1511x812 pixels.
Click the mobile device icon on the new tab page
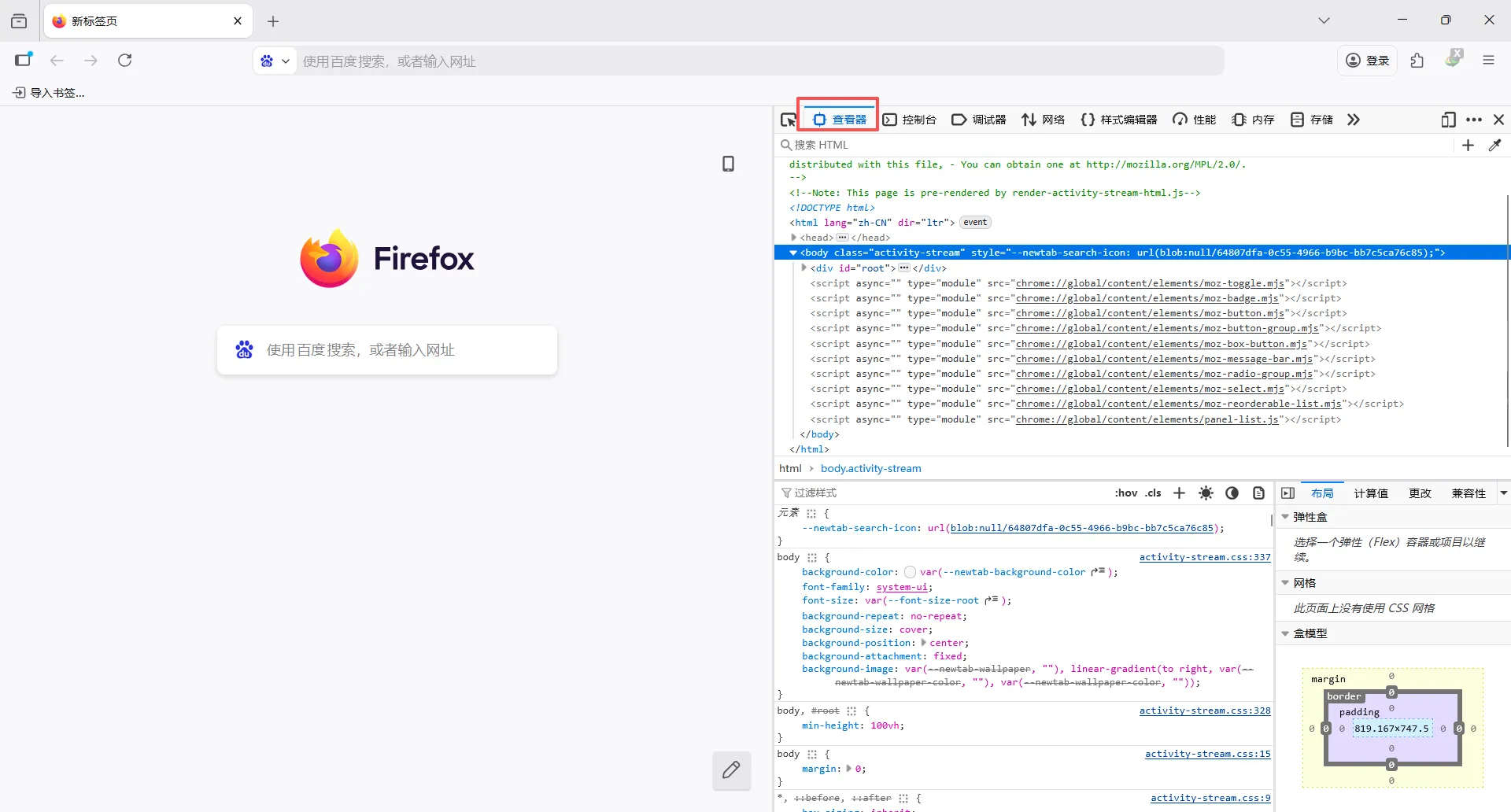pos(729,164)
